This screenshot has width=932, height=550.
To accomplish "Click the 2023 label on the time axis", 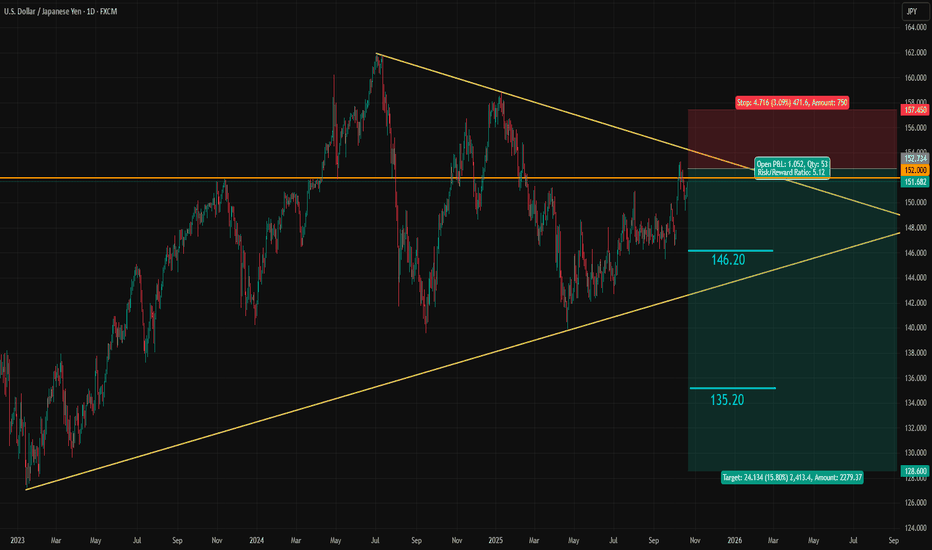I will point(17,540).
